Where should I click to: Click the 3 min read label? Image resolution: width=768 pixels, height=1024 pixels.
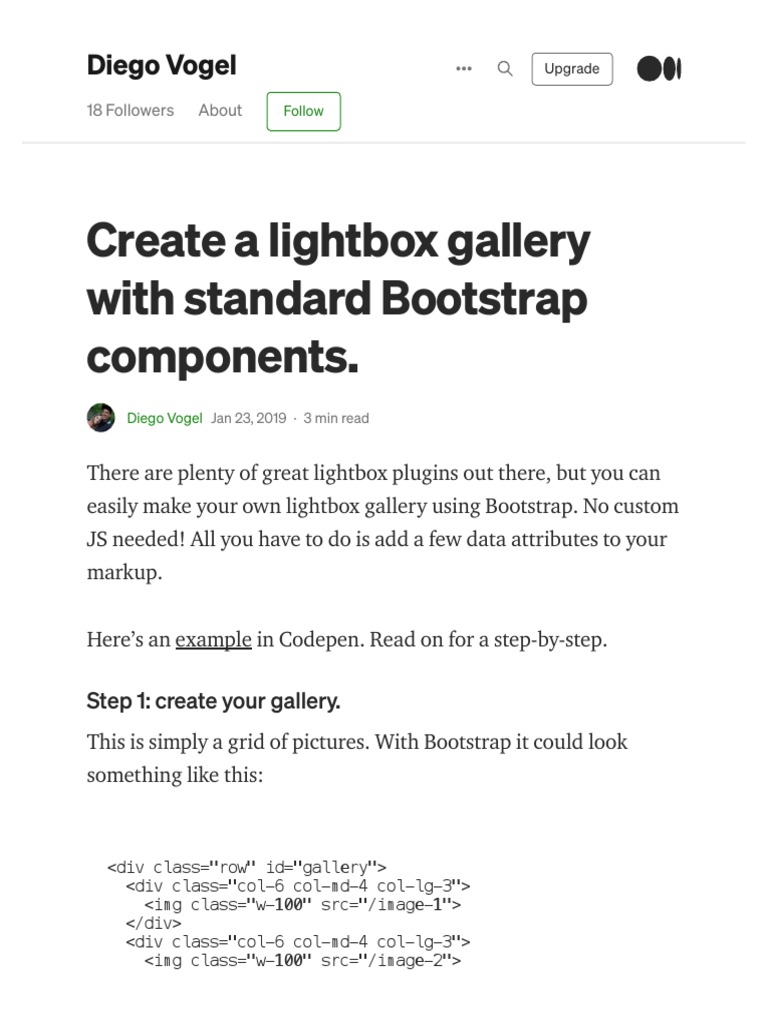click(x=336, y=418)
